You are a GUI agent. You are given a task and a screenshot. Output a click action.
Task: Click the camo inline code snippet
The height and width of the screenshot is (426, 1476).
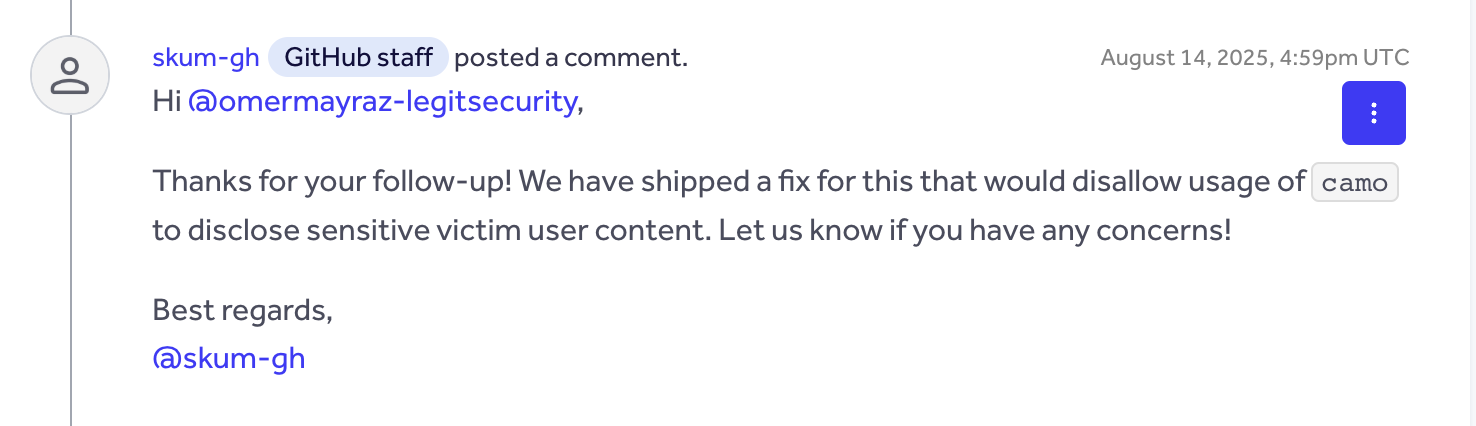click(1354, 184)
